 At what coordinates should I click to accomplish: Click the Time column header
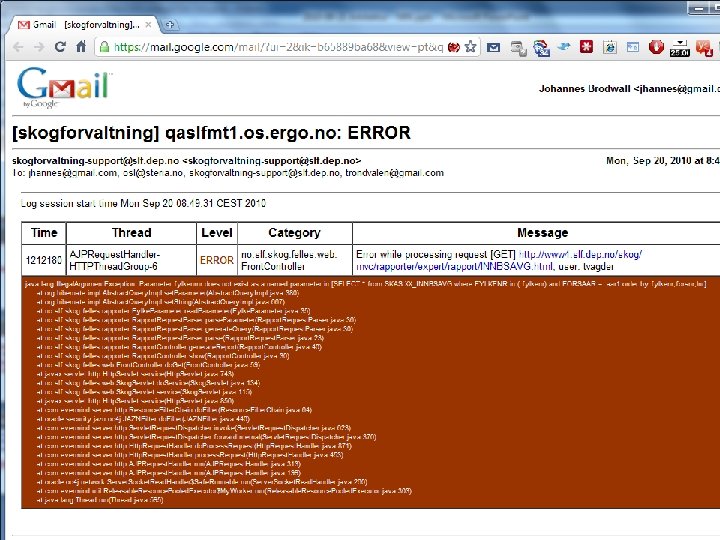[44, 233]
